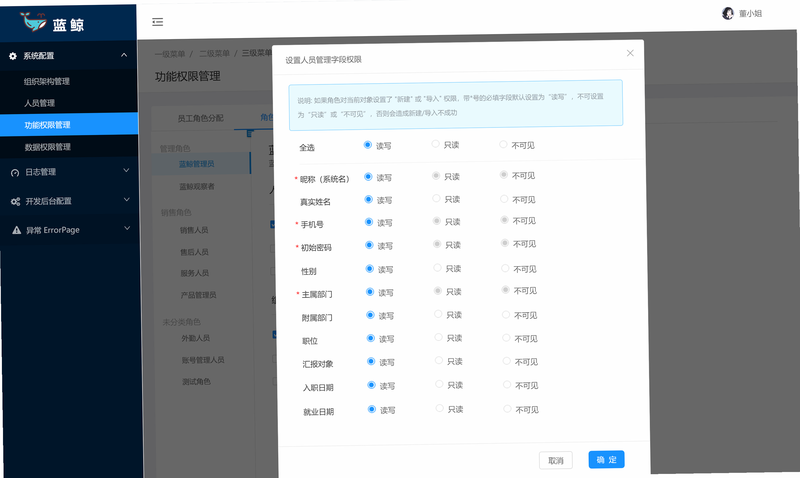Image resolution: width=800 pixels, height=478 pixels.
Task: Select 不可见 for 汇报对象
Action: [x=506, y=361]
